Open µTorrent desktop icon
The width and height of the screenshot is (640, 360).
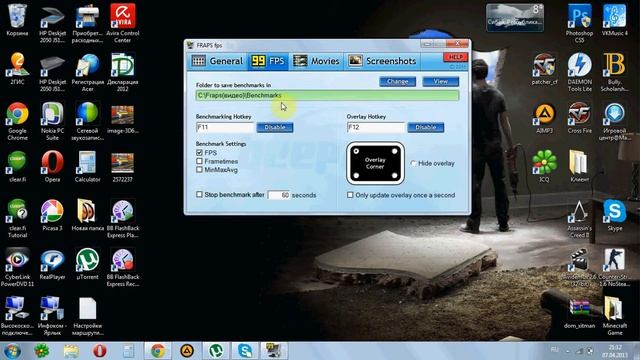pyautogui.click(x=87, y=264)
